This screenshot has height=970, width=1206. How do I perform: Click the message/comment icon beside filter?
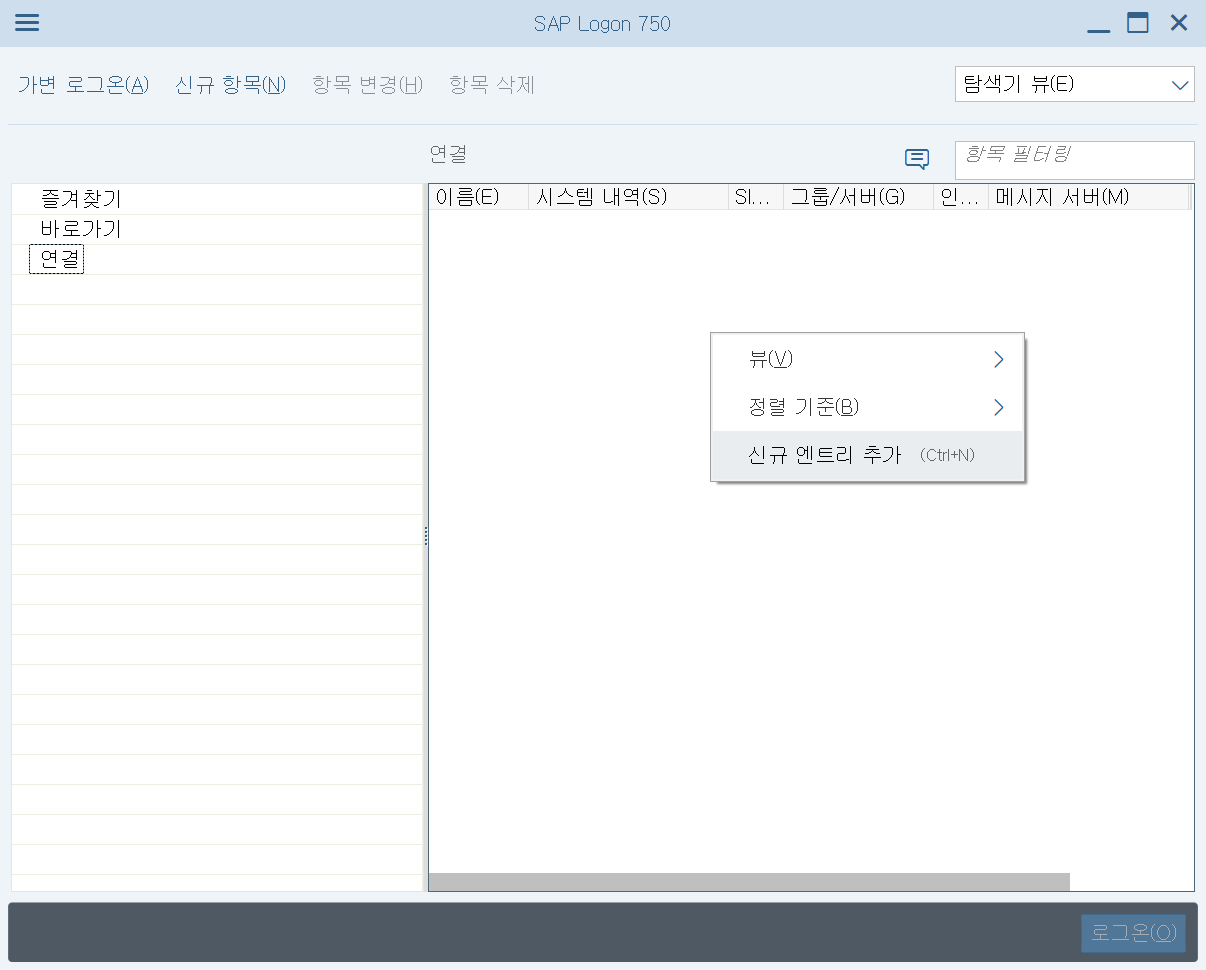point(917,159)
